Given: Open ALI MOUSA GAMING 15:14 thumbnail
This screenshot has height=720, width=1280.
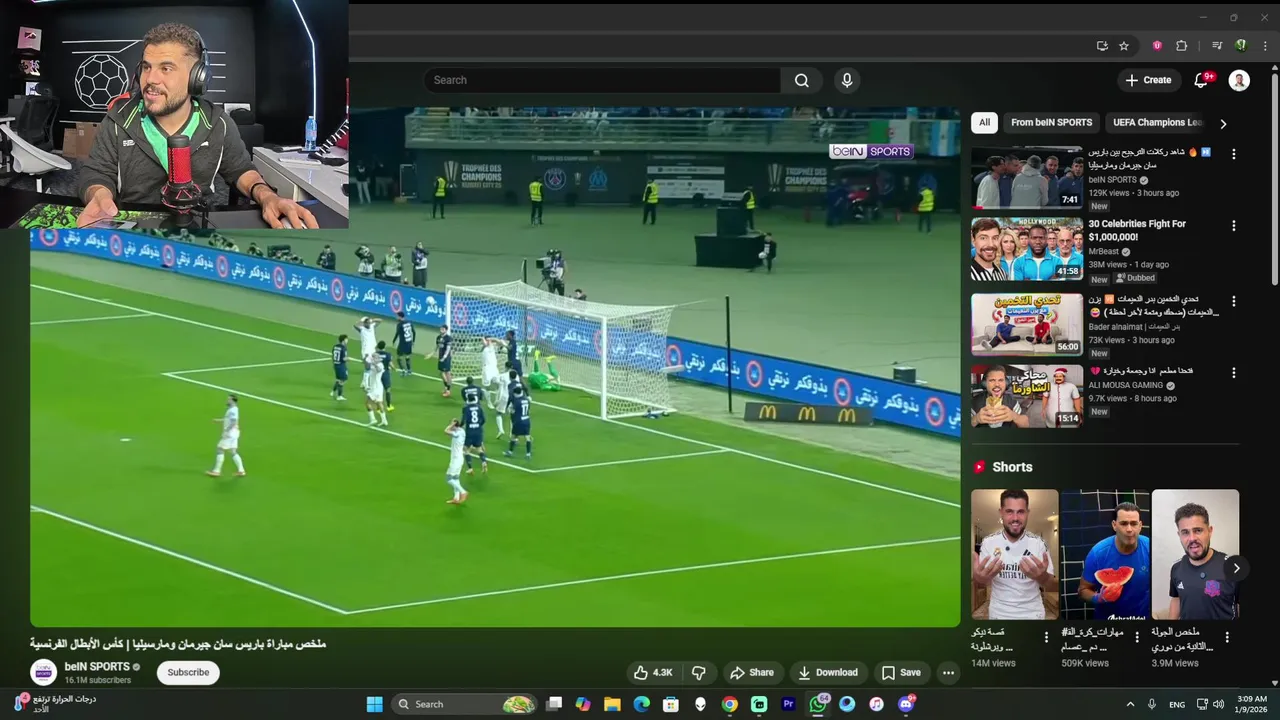Looking at the screenshot, I should pyautogui.click(x=1027, y=396).
